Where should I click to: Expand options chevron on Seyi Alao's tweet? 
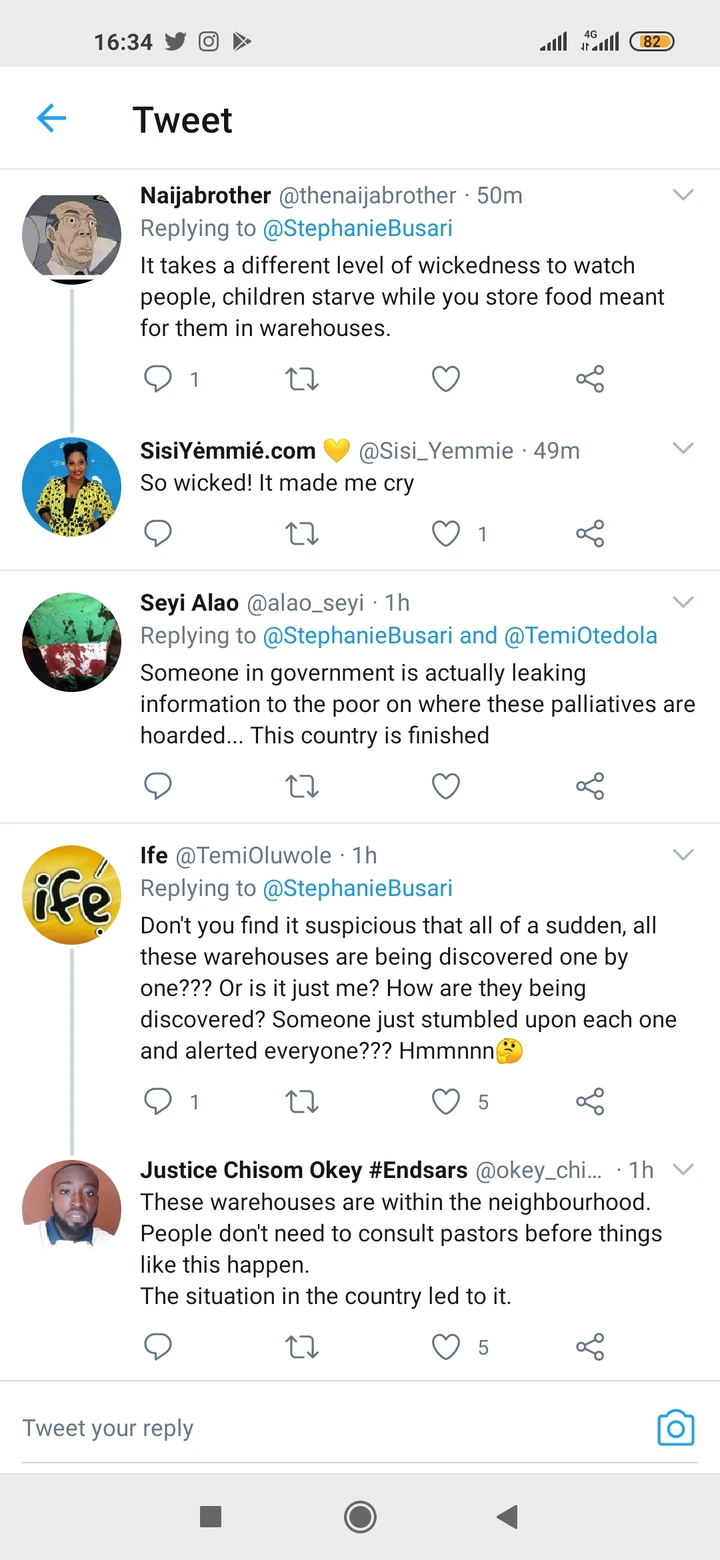tap(683, 602)
